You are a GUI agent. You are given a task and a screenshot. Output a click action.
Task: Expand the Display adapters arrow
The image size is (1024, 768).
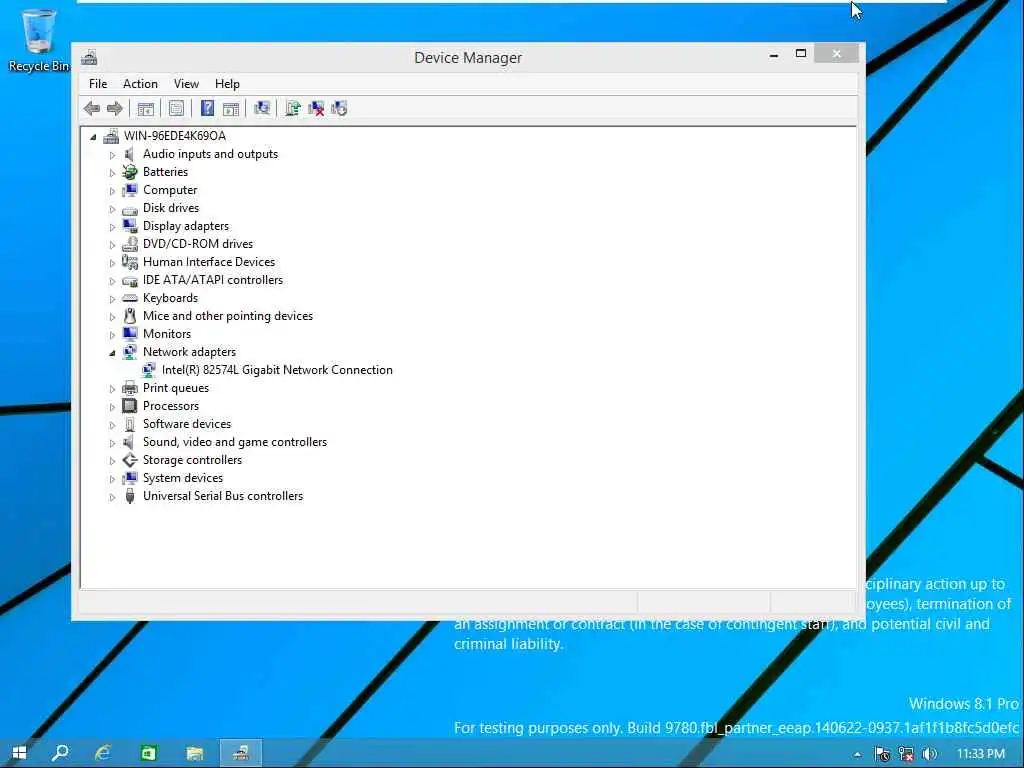coord(112,227)
